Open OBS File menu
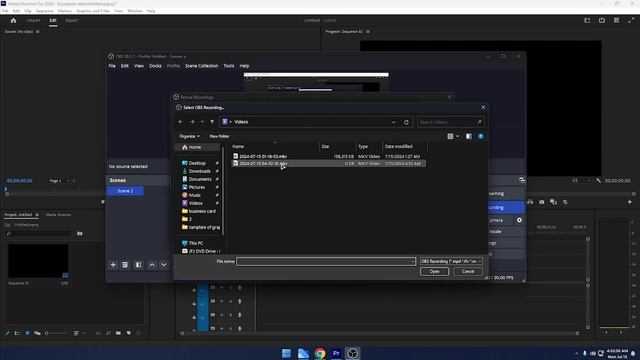Image resolution: width=640 pixels, height=360 pixels. pyautogui.click(x=112, y=66)
